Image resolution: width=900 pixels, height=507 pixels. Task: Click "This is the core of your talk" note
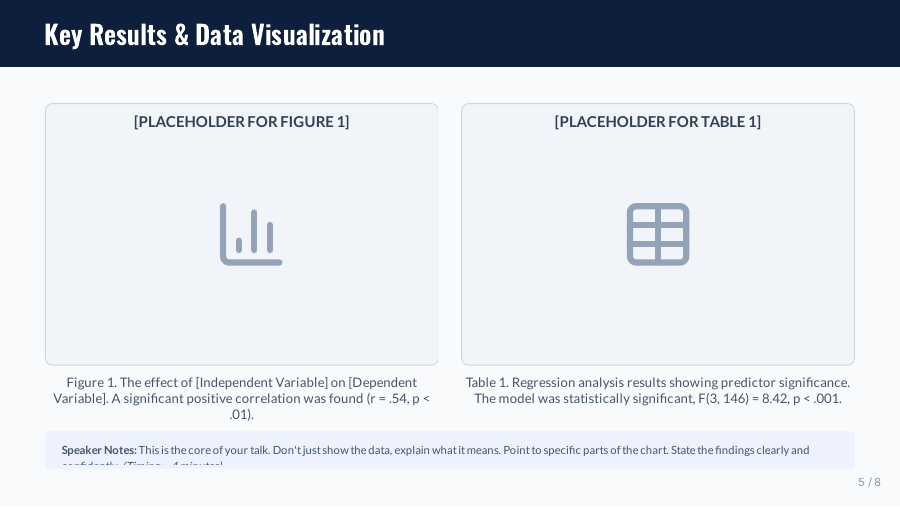(x=204, y=450)
